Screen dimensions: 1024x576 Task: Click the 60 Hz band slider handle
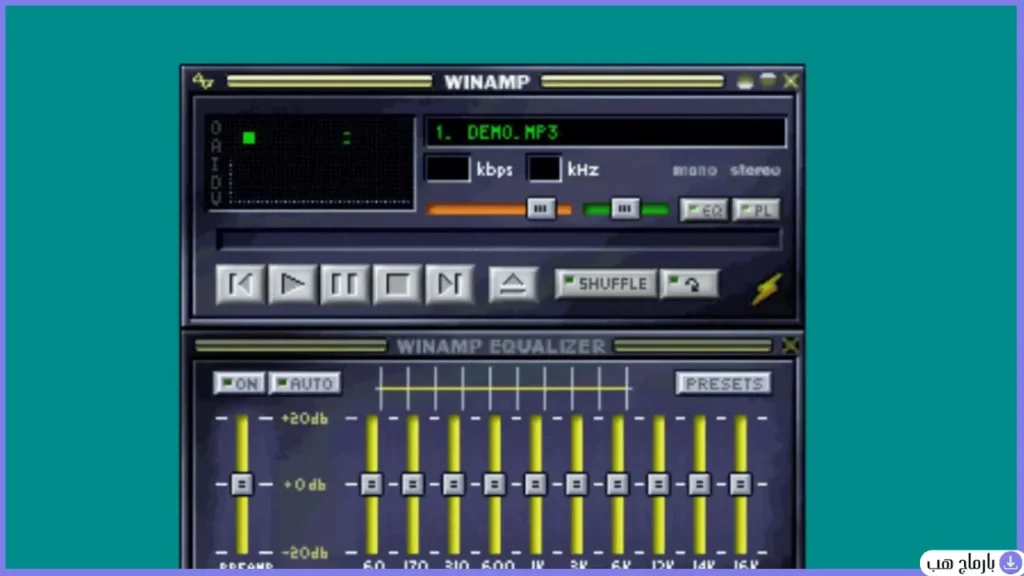coord(372,484)
